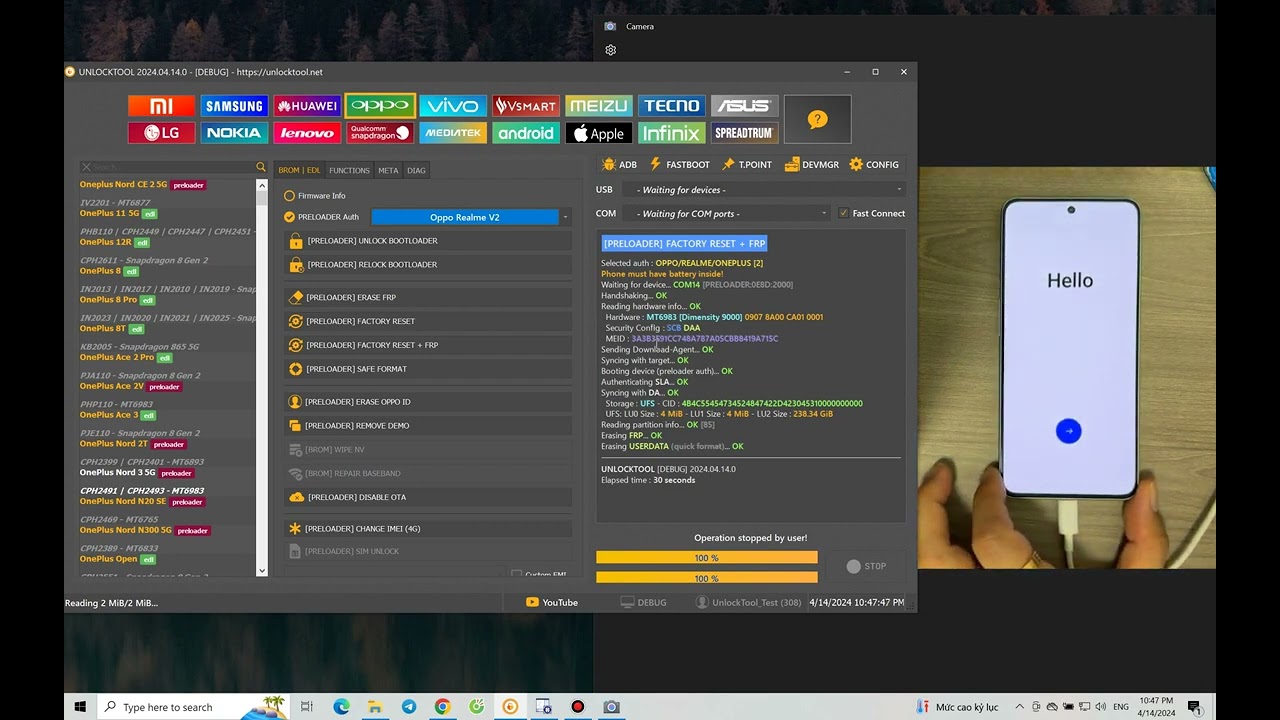Open the META tab
This screenshot has height=720, width=1280.
388,170
